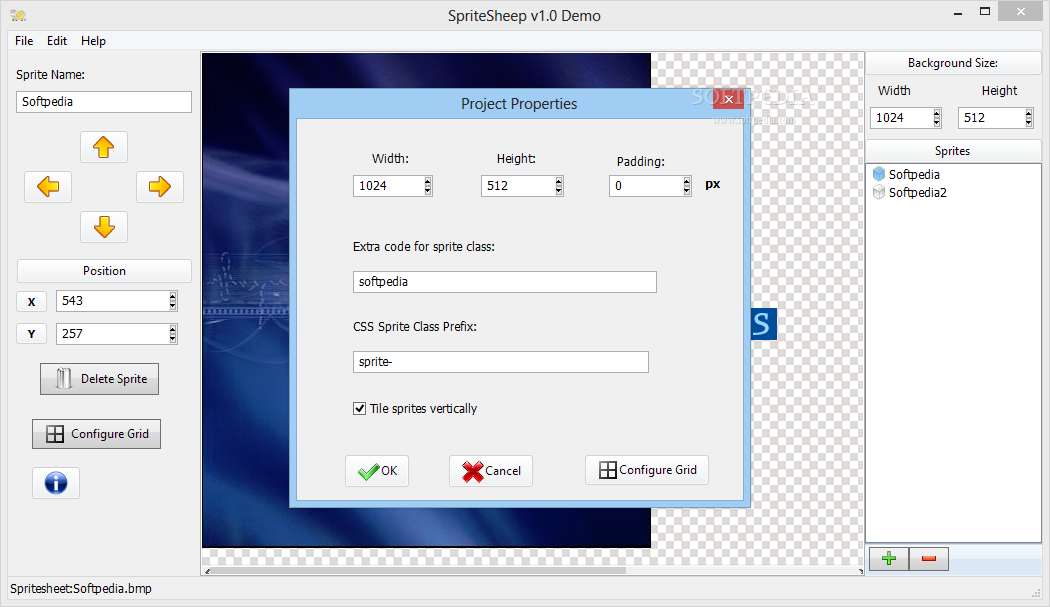
Task: Click the X label button
Action: [x=31, y=301]
